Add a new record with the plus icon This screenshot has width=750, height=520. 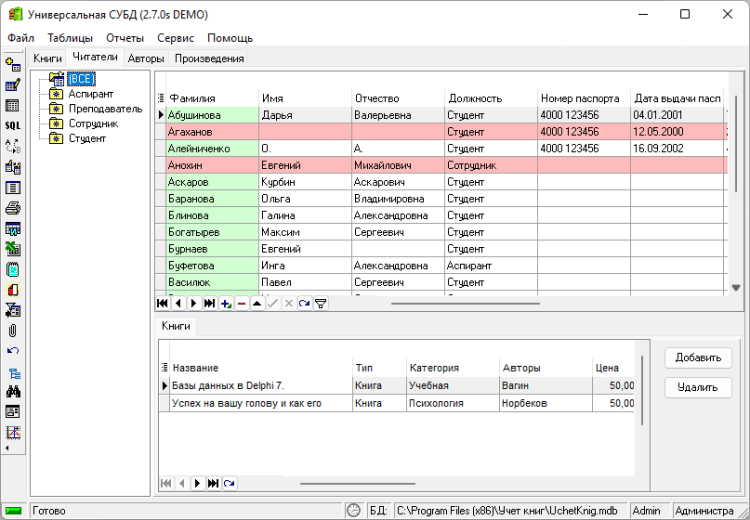pos(226,303)
